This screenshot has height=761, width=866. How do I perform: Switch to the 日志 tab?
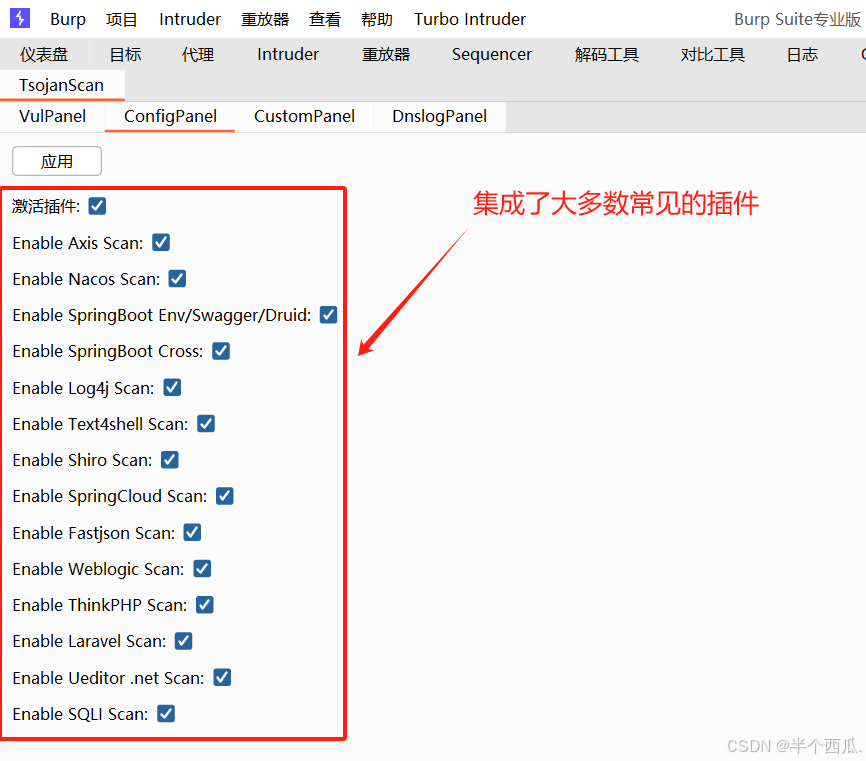(802, 54)
